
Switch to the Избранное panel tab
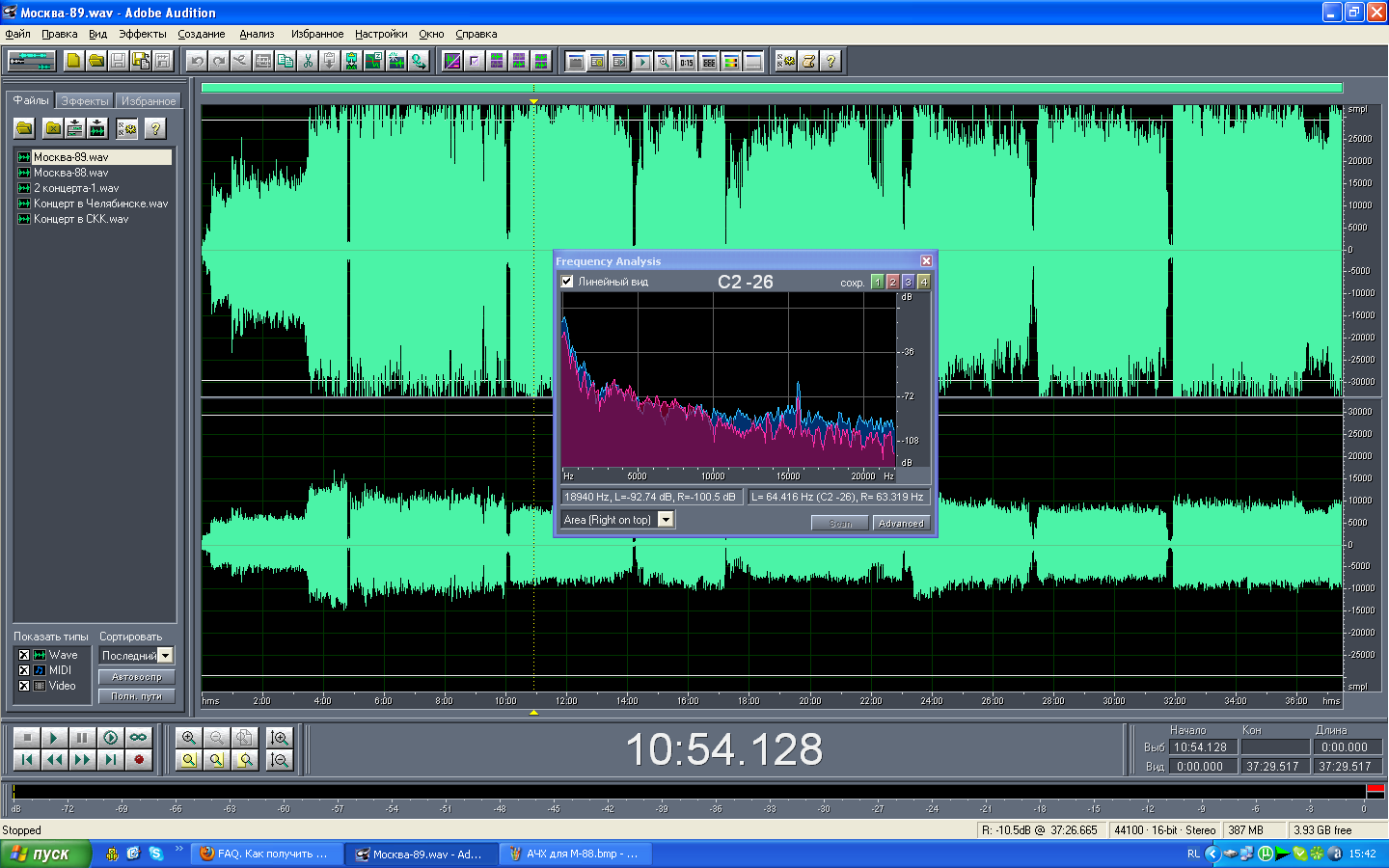(149, 101)
